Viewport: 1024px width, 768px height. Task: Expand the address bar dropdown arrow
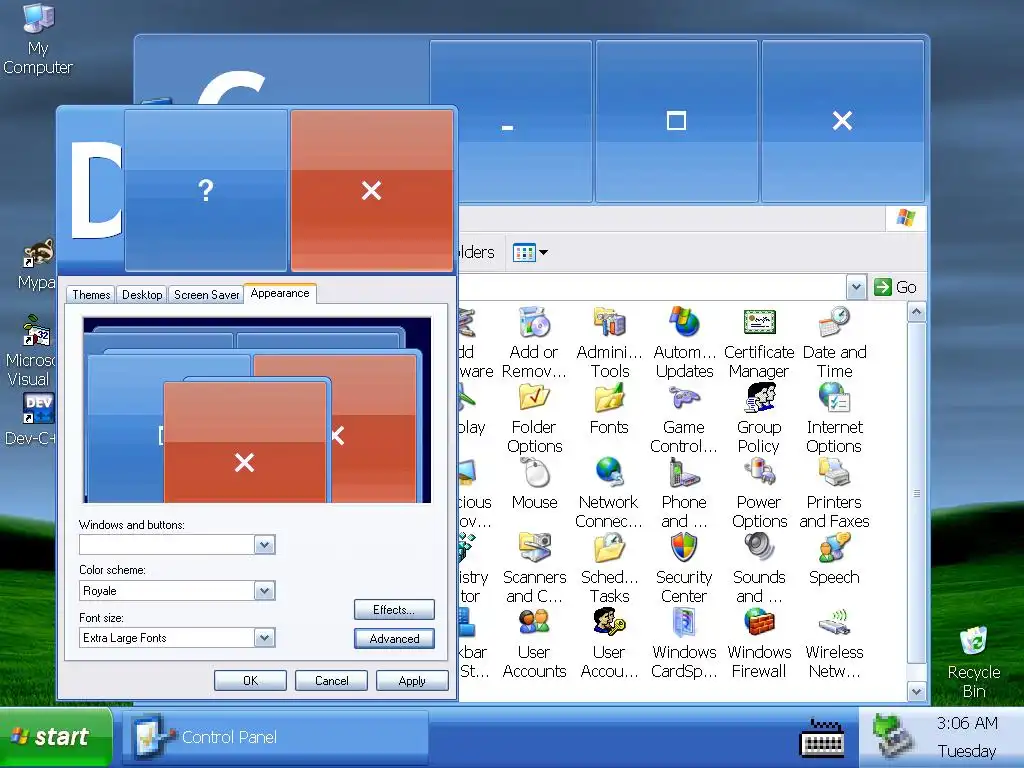click(856, 287)
